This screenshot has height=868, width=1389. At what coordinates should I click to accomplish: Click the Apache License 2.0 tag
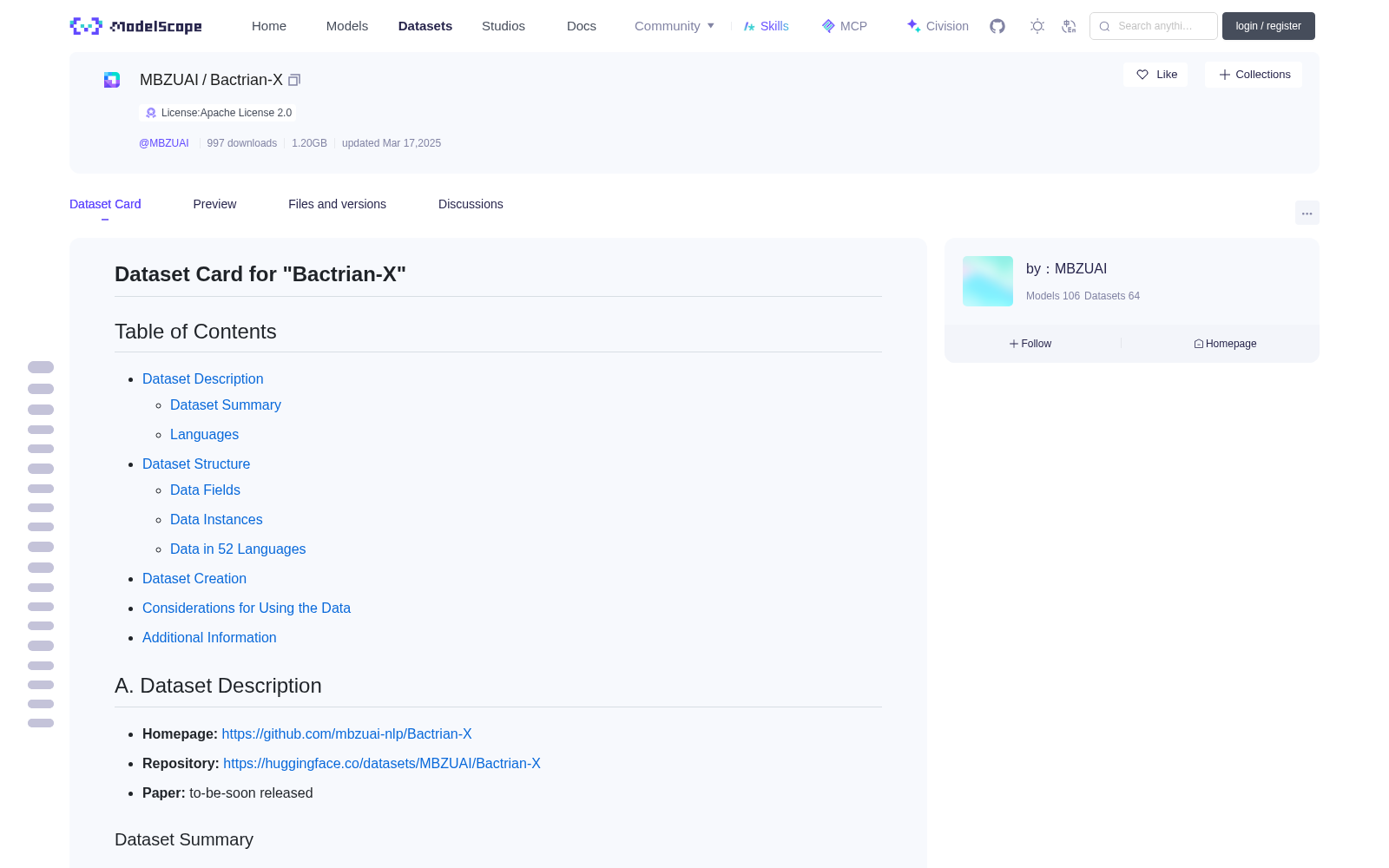(218, 113)
